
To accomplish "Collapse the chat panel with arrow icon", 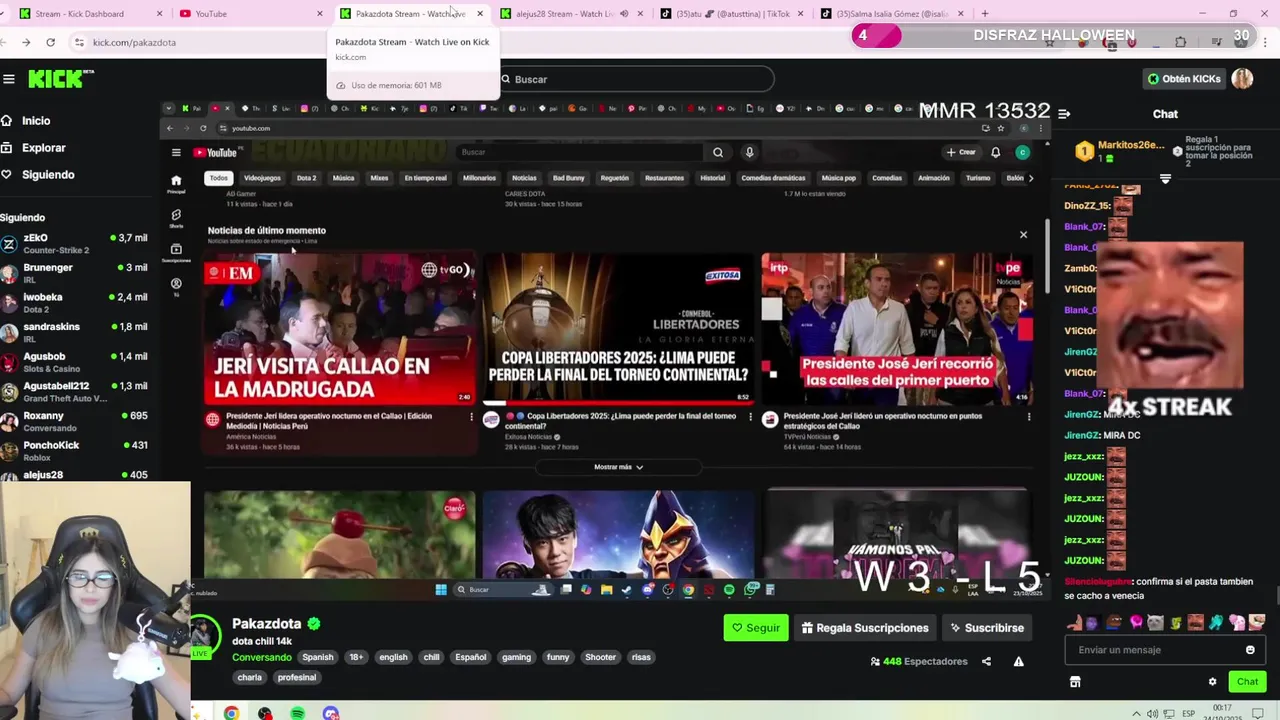I will coord(1064,114).
